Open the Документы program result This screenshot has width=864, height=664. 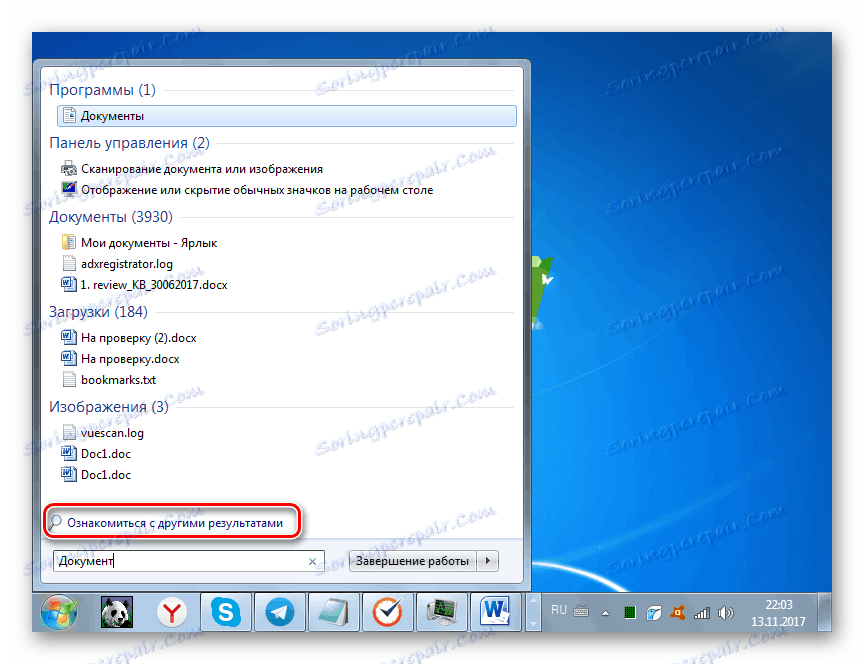[x=287, y=116]
